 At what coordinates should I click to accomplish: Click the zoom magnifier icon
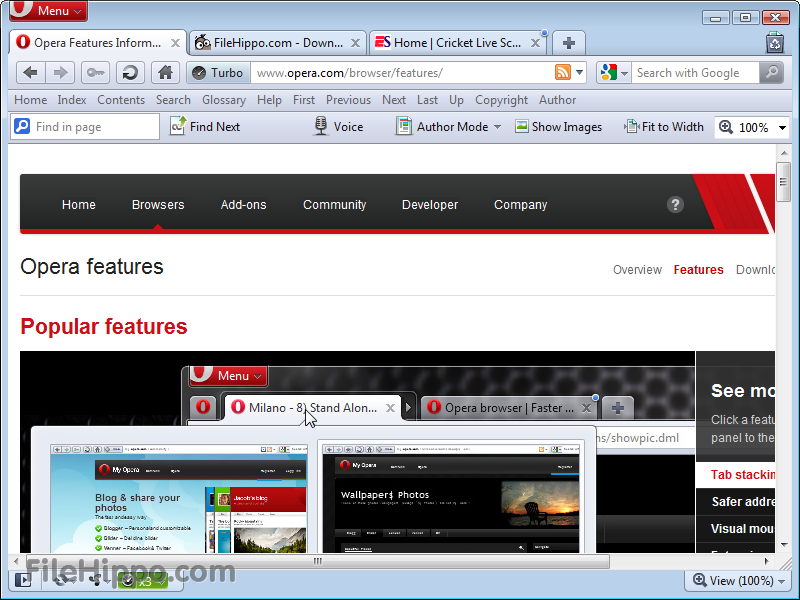pos(726,127)
